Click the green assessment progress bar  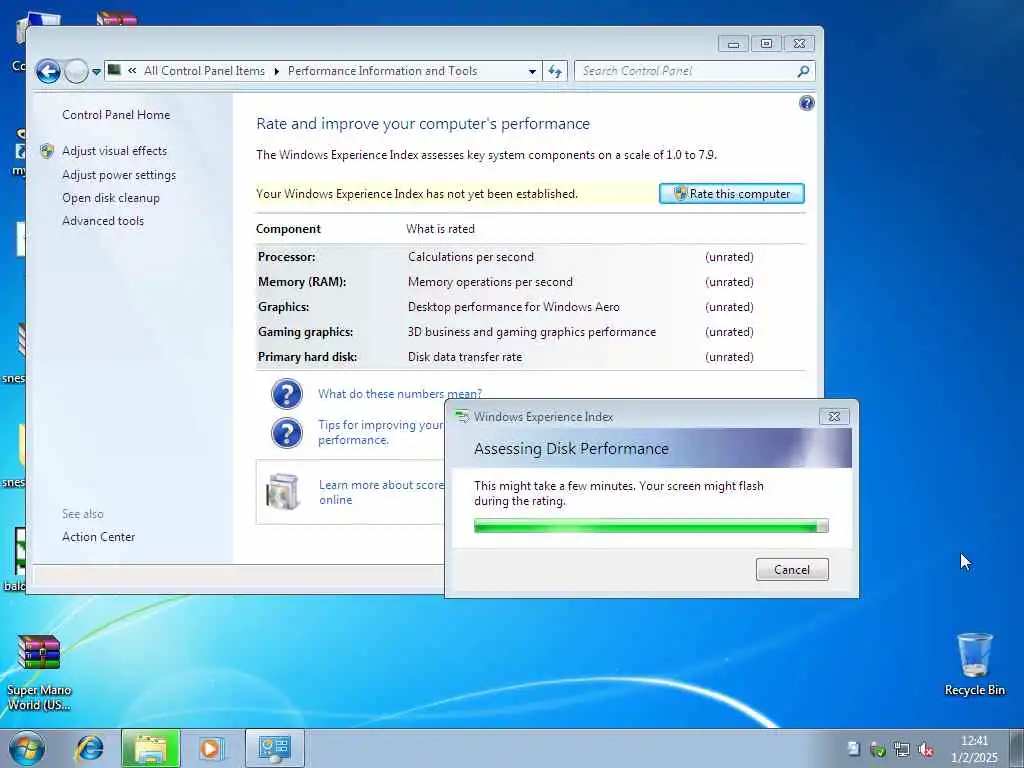coord(651,526)
